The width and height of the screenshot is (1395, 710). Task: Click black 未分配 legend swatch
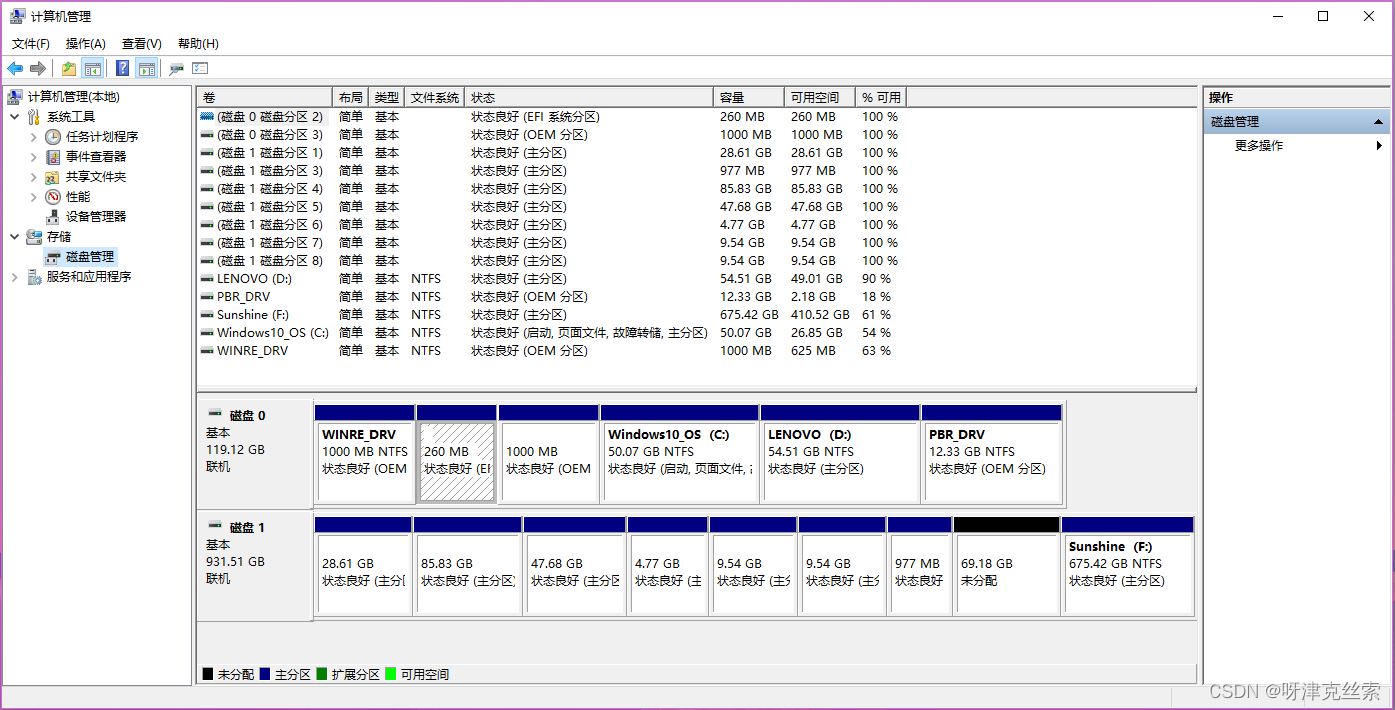coord(208,675)
